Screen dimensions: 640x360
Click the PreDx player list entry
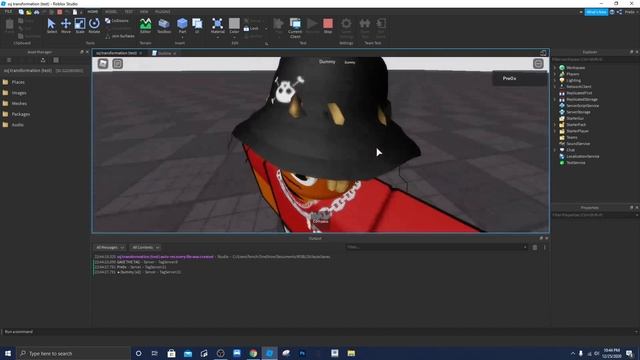(x=520, y=78)
